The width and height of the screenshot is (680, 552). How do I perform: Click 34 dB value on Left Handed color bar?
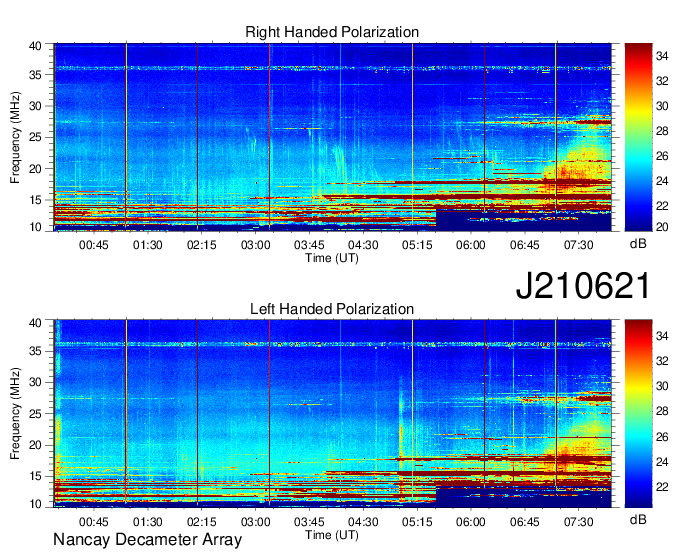pos(662,336)
